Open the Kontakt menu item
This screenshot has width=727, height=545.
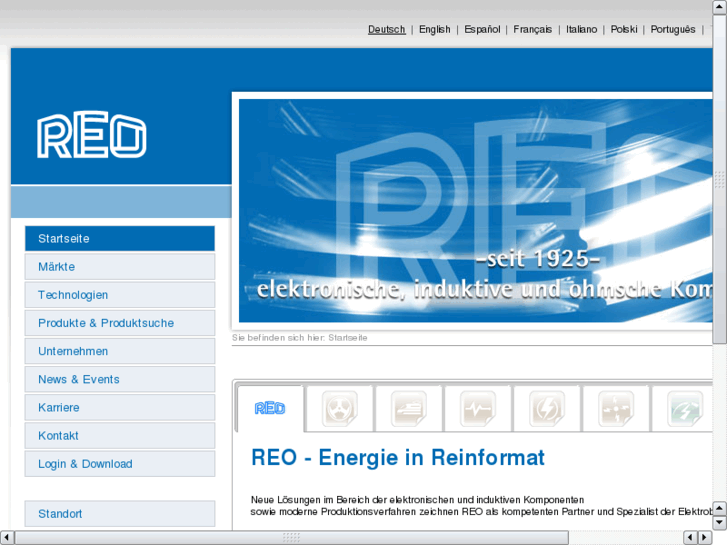tap(120, 436)
